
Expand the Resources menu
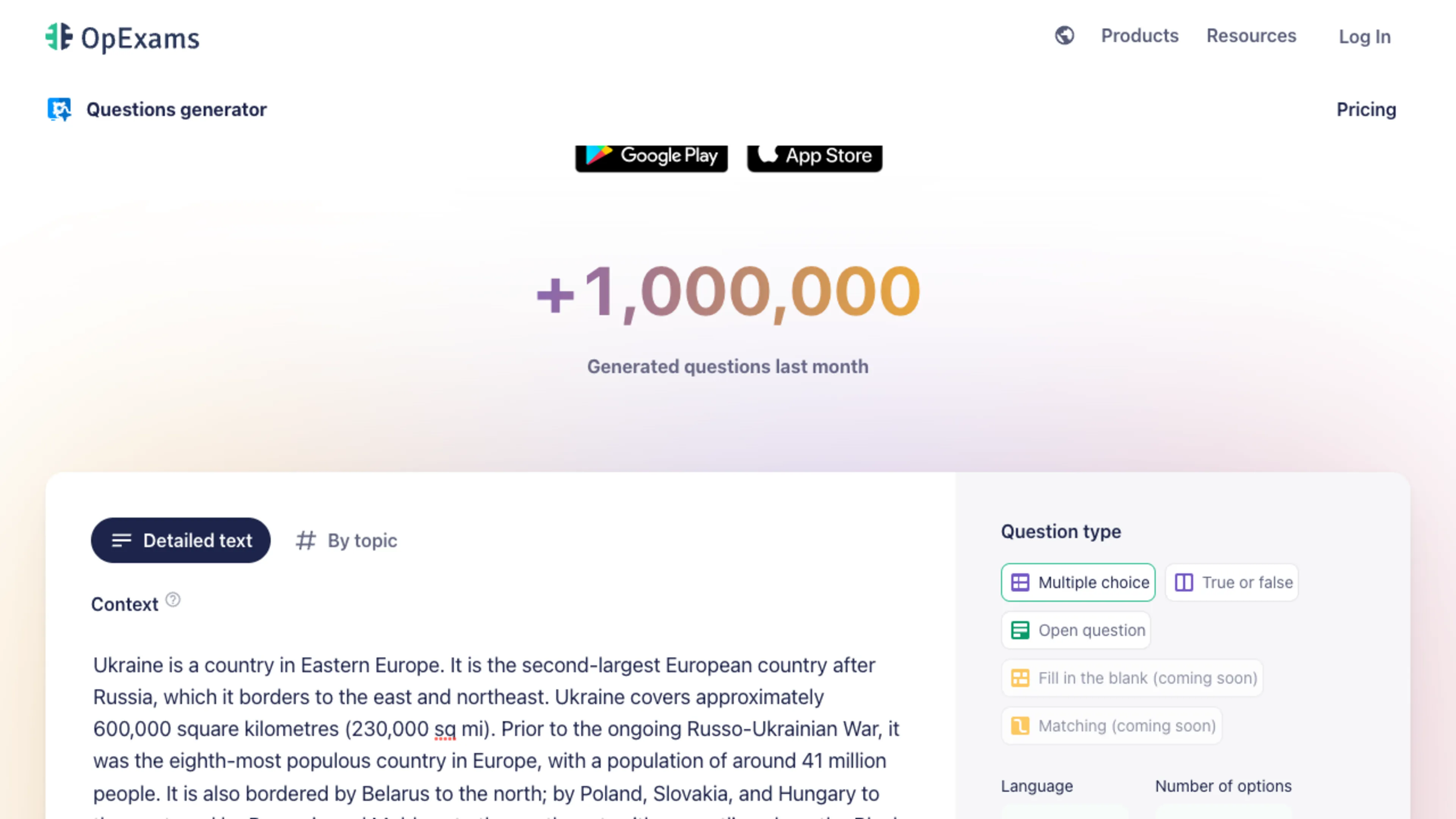point(1251,36)
